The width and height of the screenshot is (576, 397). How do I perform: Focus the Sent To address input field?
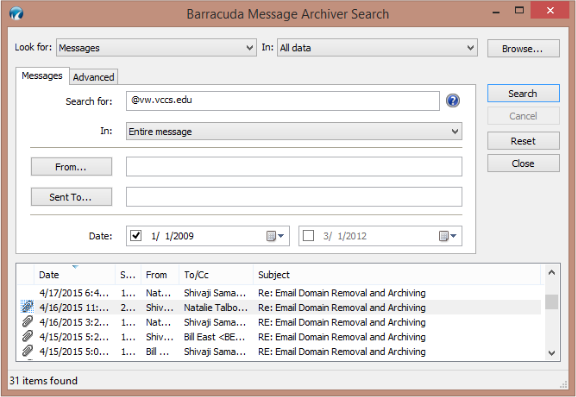point(294,197)
